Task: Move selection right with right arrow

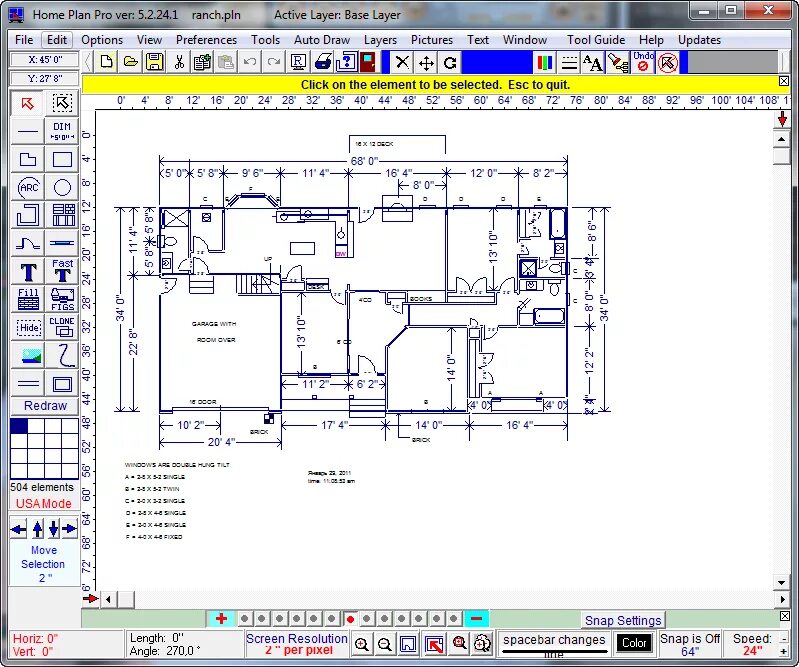Action: click(x=70, y=529)
